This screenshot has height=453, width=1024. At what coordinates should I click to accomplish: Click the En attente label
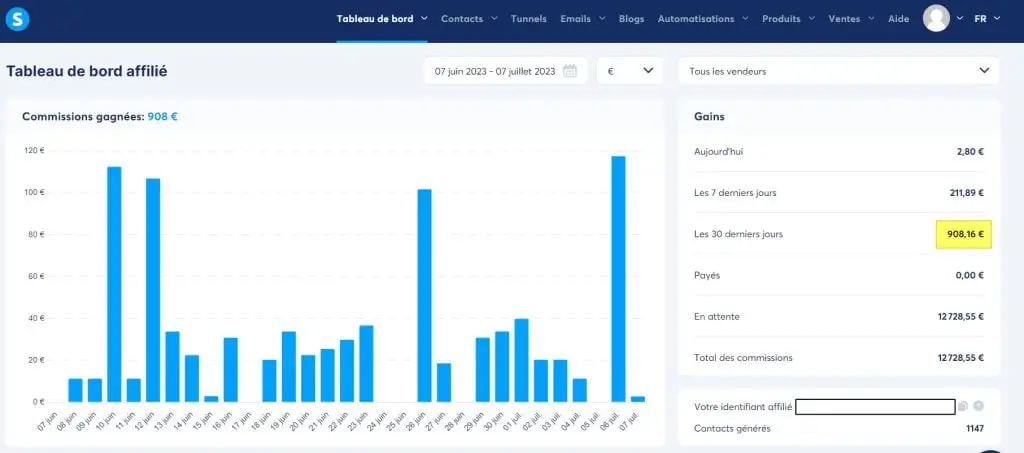[x=717, y=317]
